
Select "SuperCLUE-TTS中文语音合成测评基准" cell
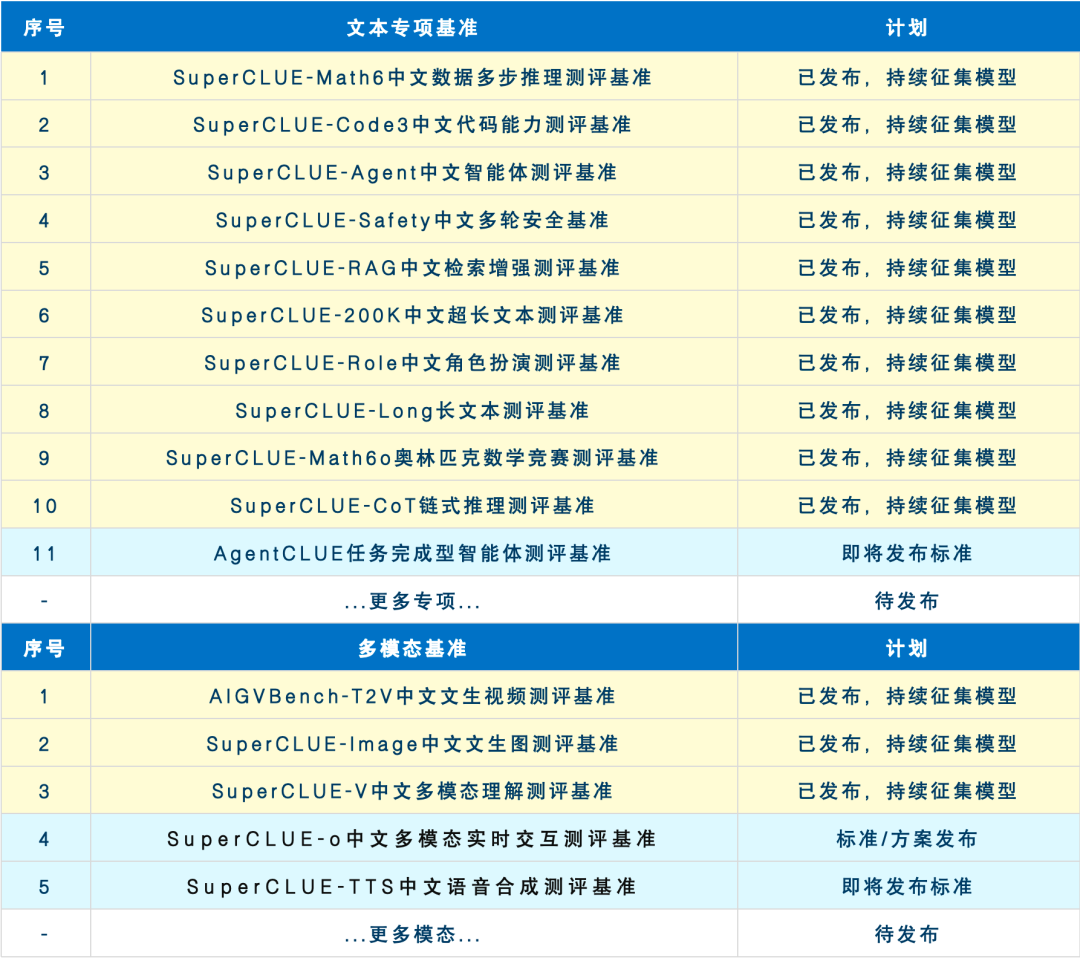(x=413, y=886)
